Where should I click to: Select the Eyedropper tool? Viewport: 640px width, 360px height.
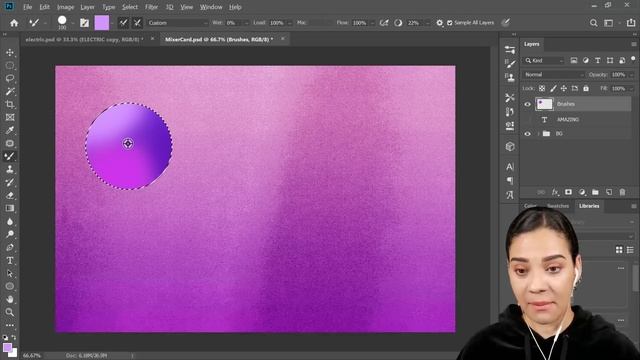tap(10, 130)
